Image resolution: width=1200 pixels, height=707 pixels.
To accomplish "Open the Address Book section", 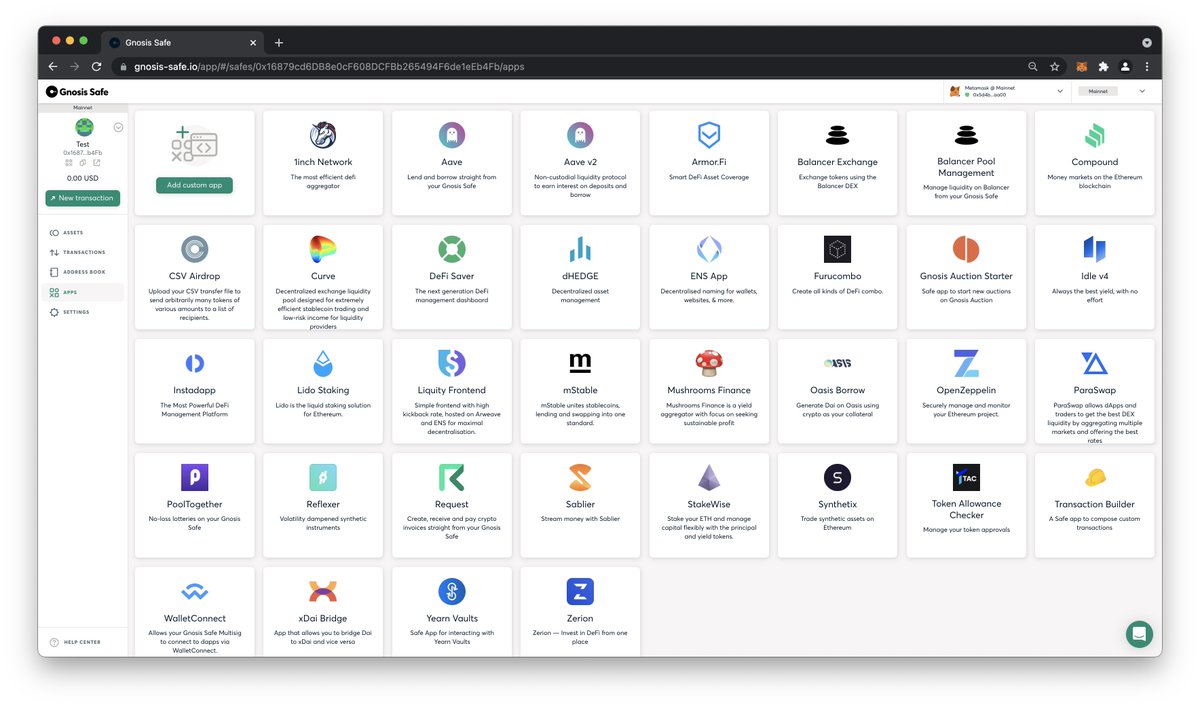I will (83, 272).
